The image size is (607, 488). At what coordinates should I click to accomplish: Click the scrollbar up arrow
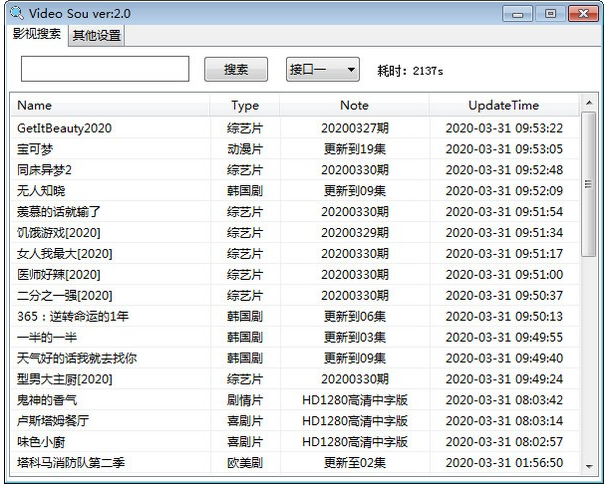[x=588, y=104]
